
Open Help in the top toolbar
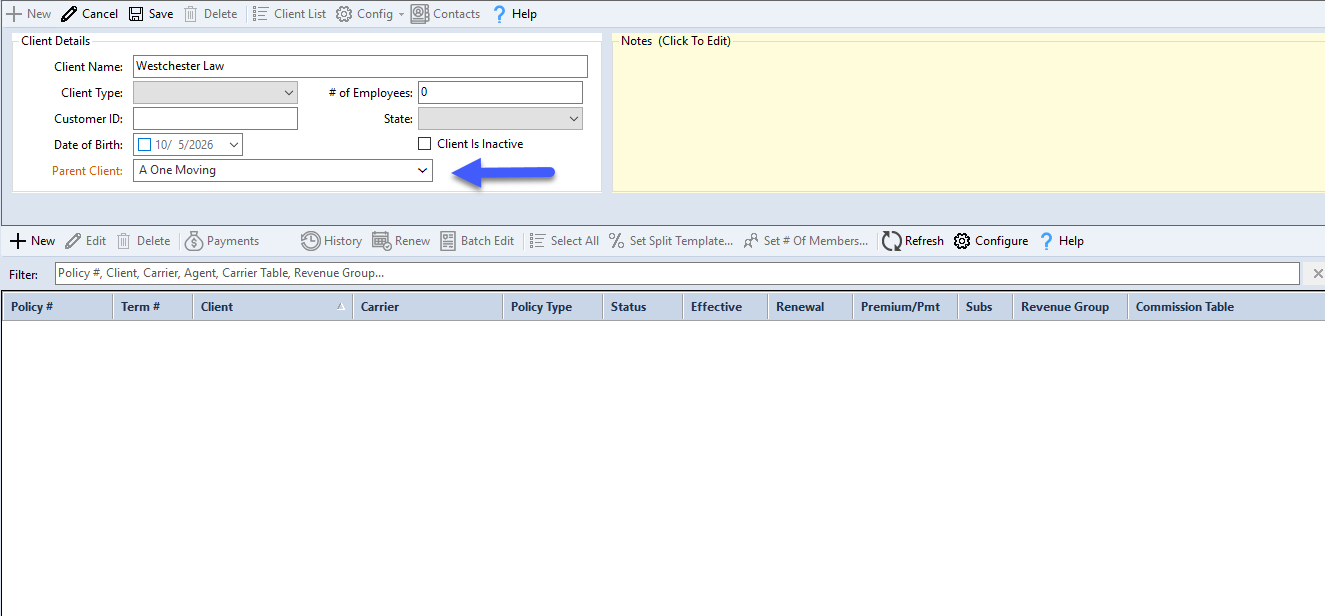point(514,14)
